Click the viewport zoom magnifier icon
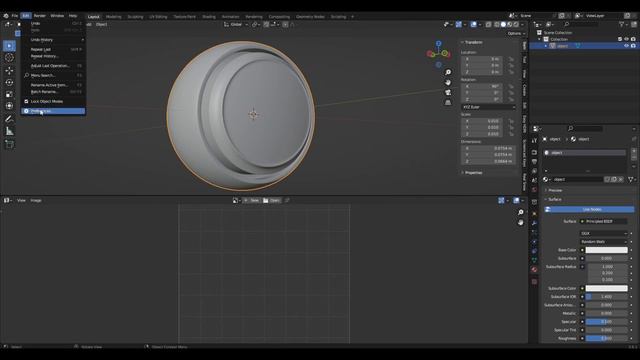This screenshot has width=640, height=360. [x=448, y=72]
